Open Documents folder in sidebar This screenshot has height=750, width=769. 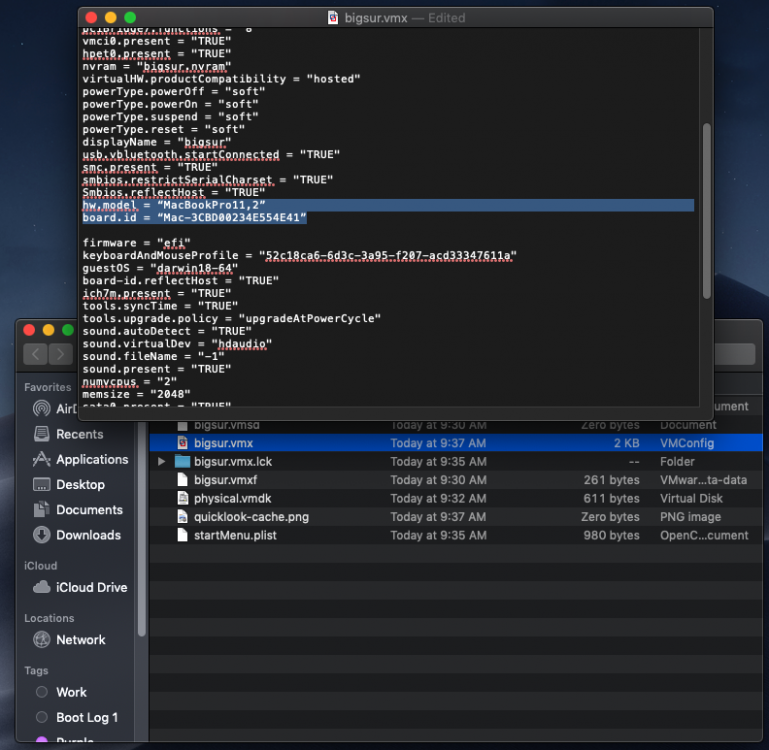pyautogui.click(x=78, y=510)
